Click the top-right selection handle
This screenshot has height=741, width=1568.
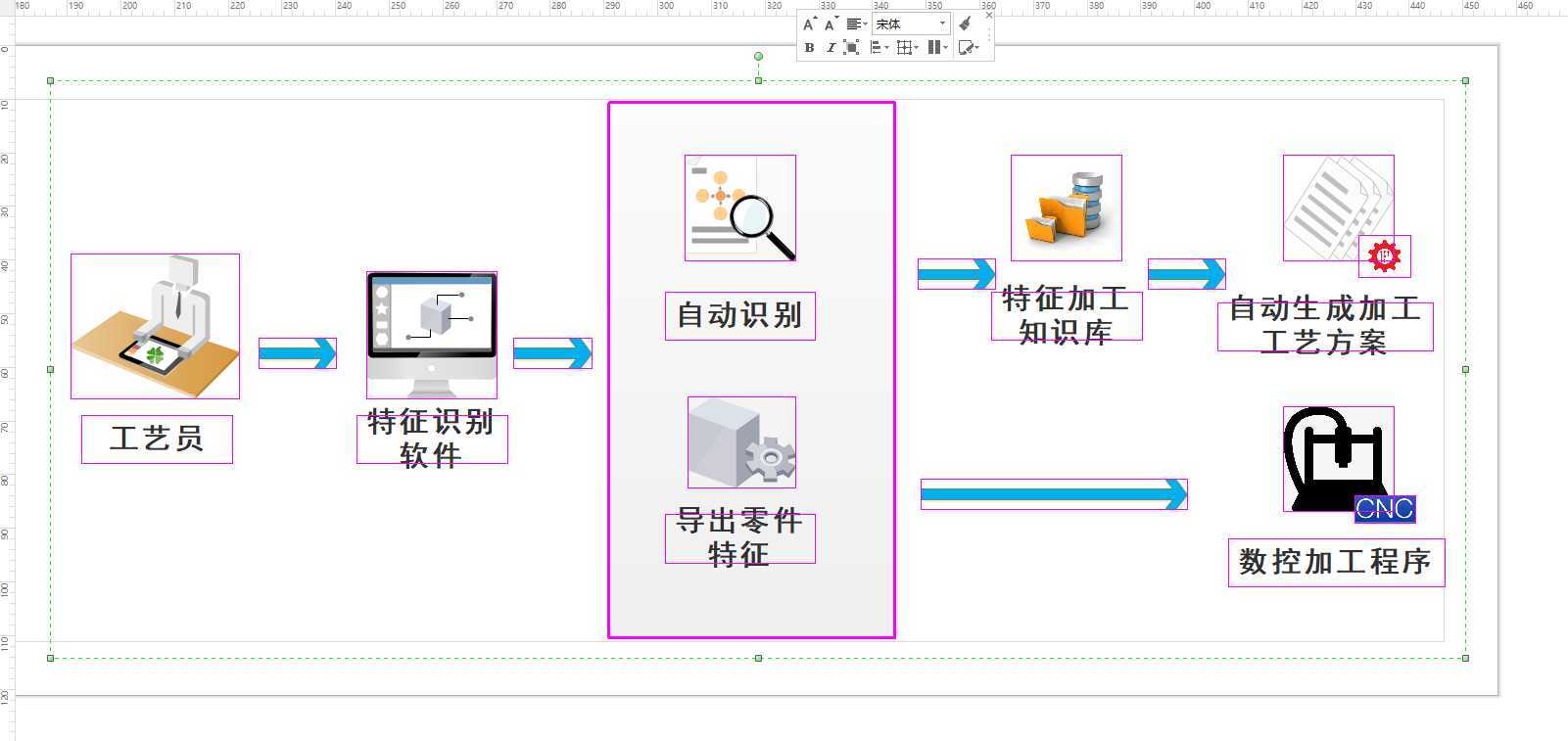click(1465, 80)
